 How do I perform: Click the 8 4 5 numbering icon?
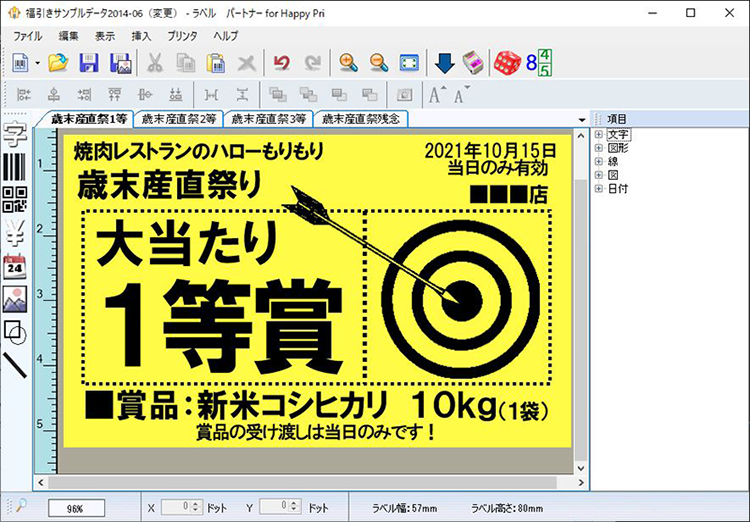(539, 62)
